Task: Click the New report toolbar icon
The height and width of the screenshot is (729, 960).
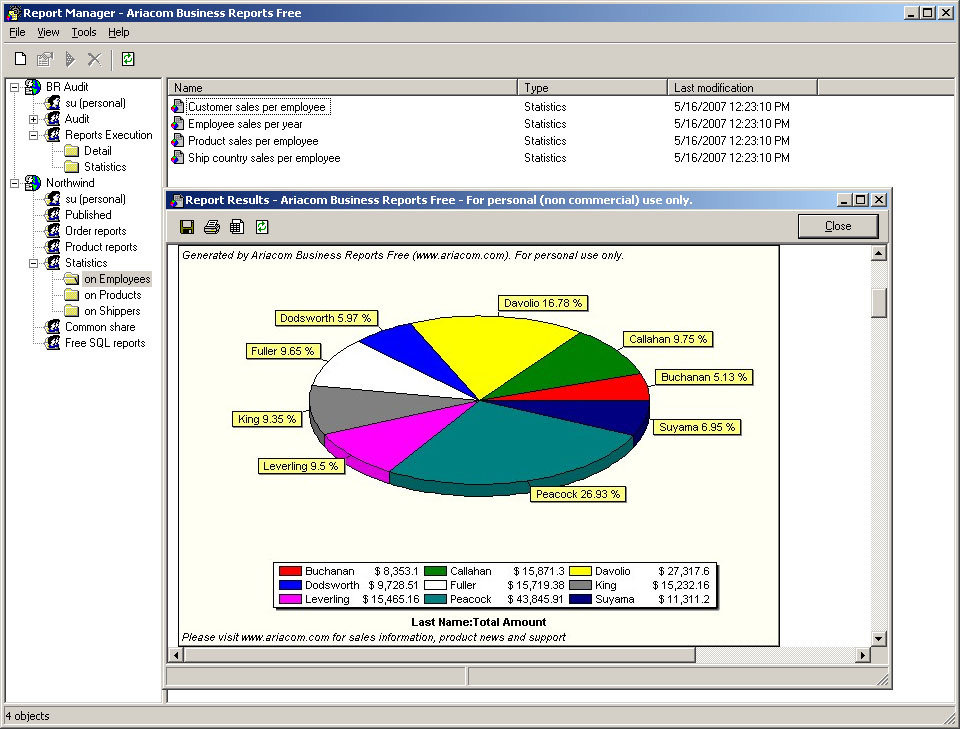Action: (x=20, y=59)
